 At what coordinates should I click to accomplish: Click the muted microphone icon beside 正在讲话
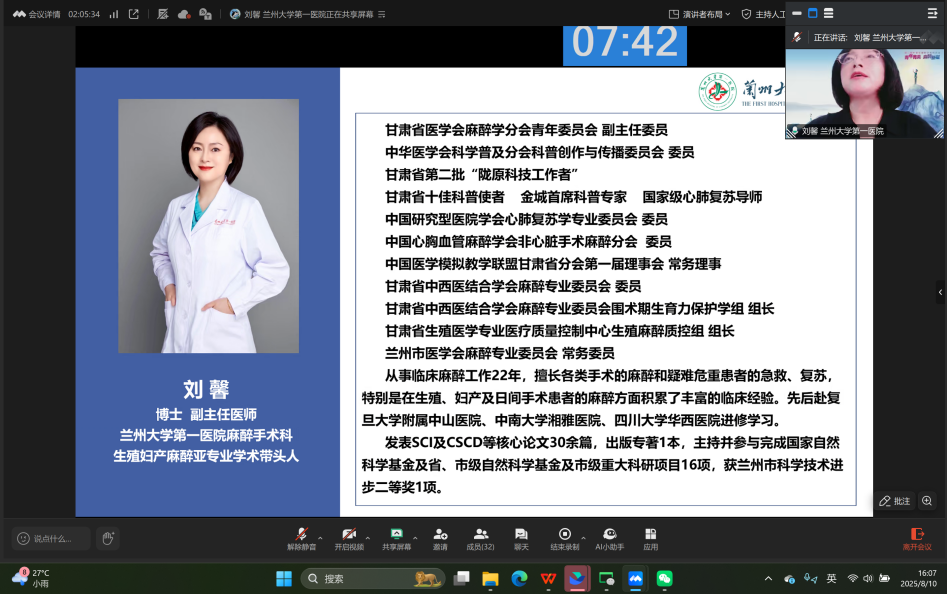click(x=797, y=37)
